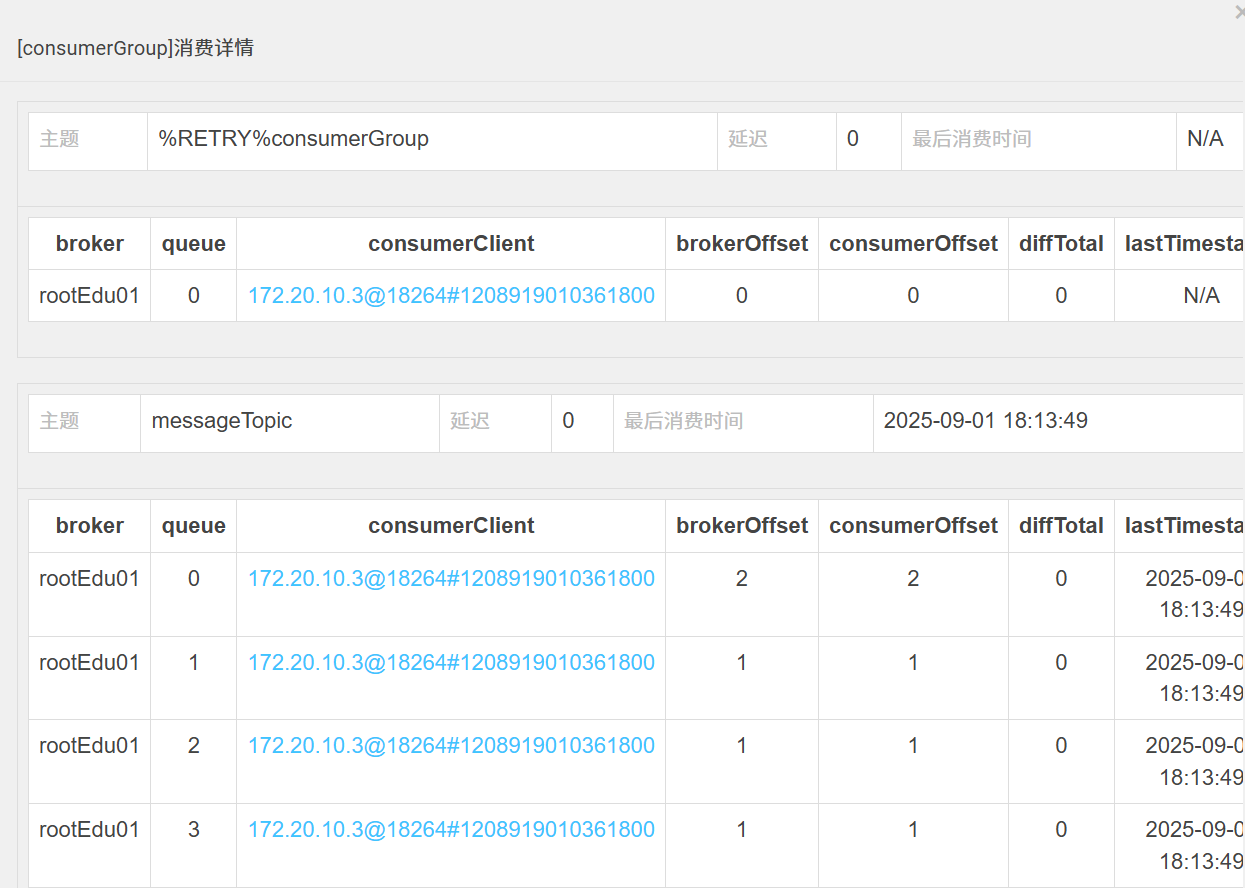The height and width of the screenshot is (888, 1245).
Task: Select the 2025-09-01 18:13:49 last consume time
Action: click(985, 421)
